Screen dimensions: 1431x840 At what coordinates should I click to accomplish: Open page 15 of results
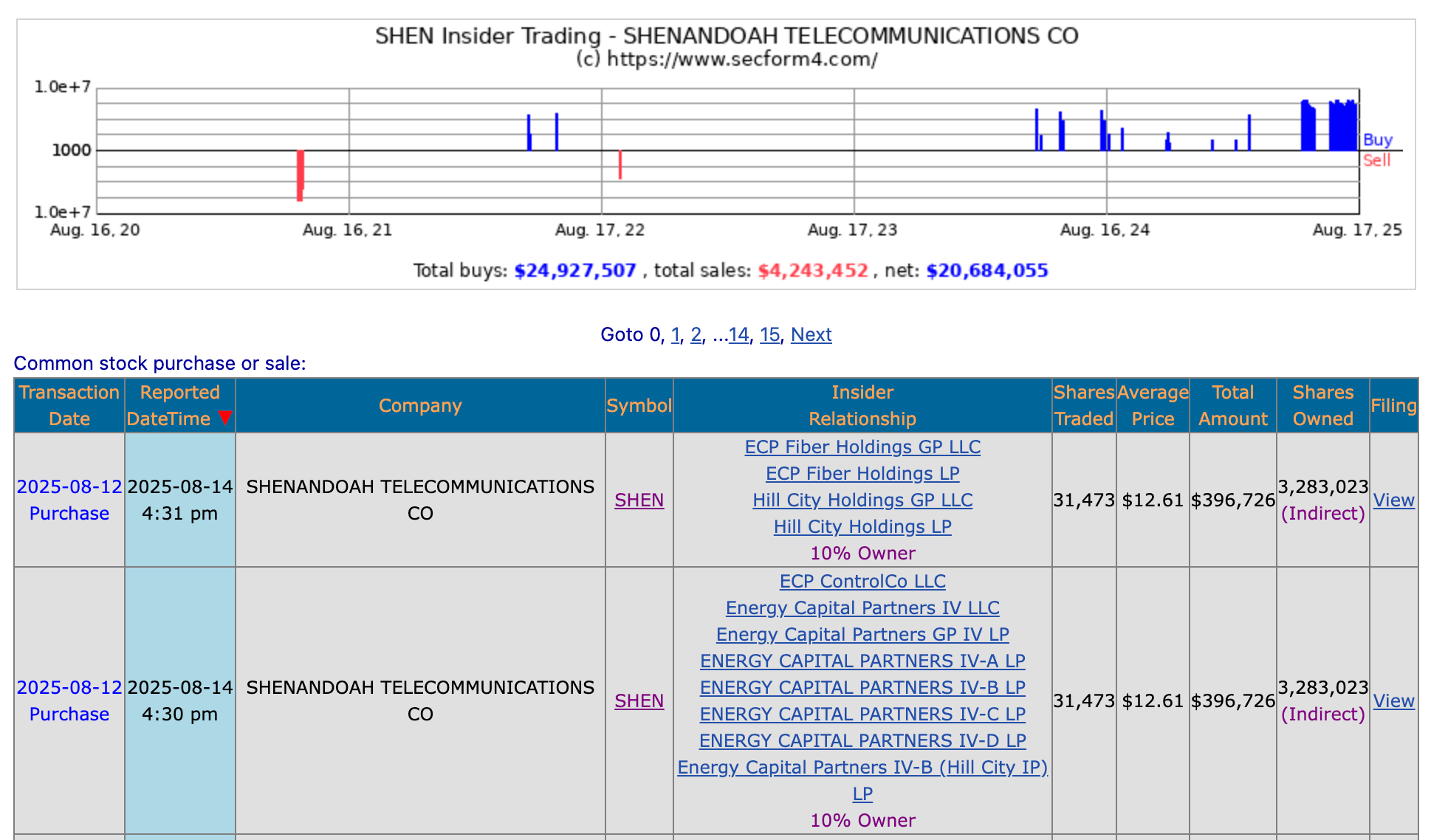click(769, 335)
